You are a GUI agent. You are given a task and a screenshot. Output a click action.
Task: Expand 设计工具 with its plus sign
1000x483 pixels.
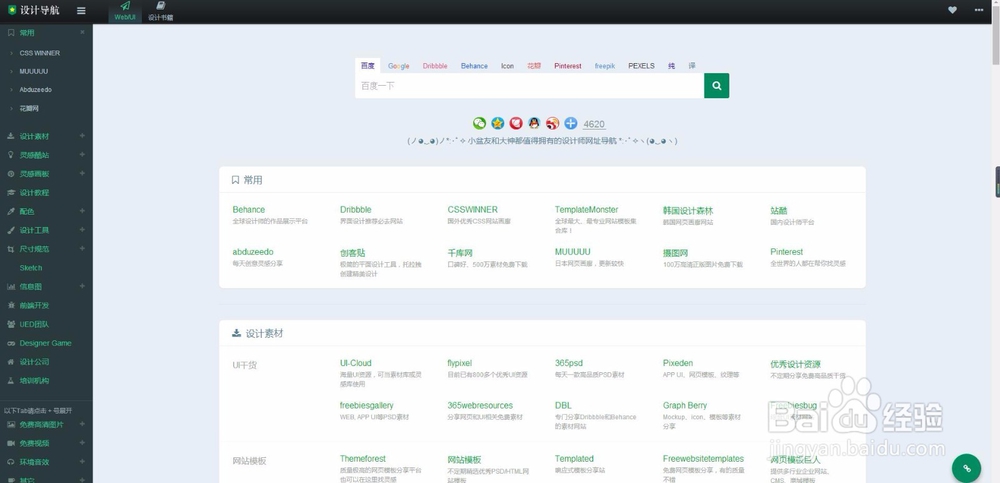(82, 230)
